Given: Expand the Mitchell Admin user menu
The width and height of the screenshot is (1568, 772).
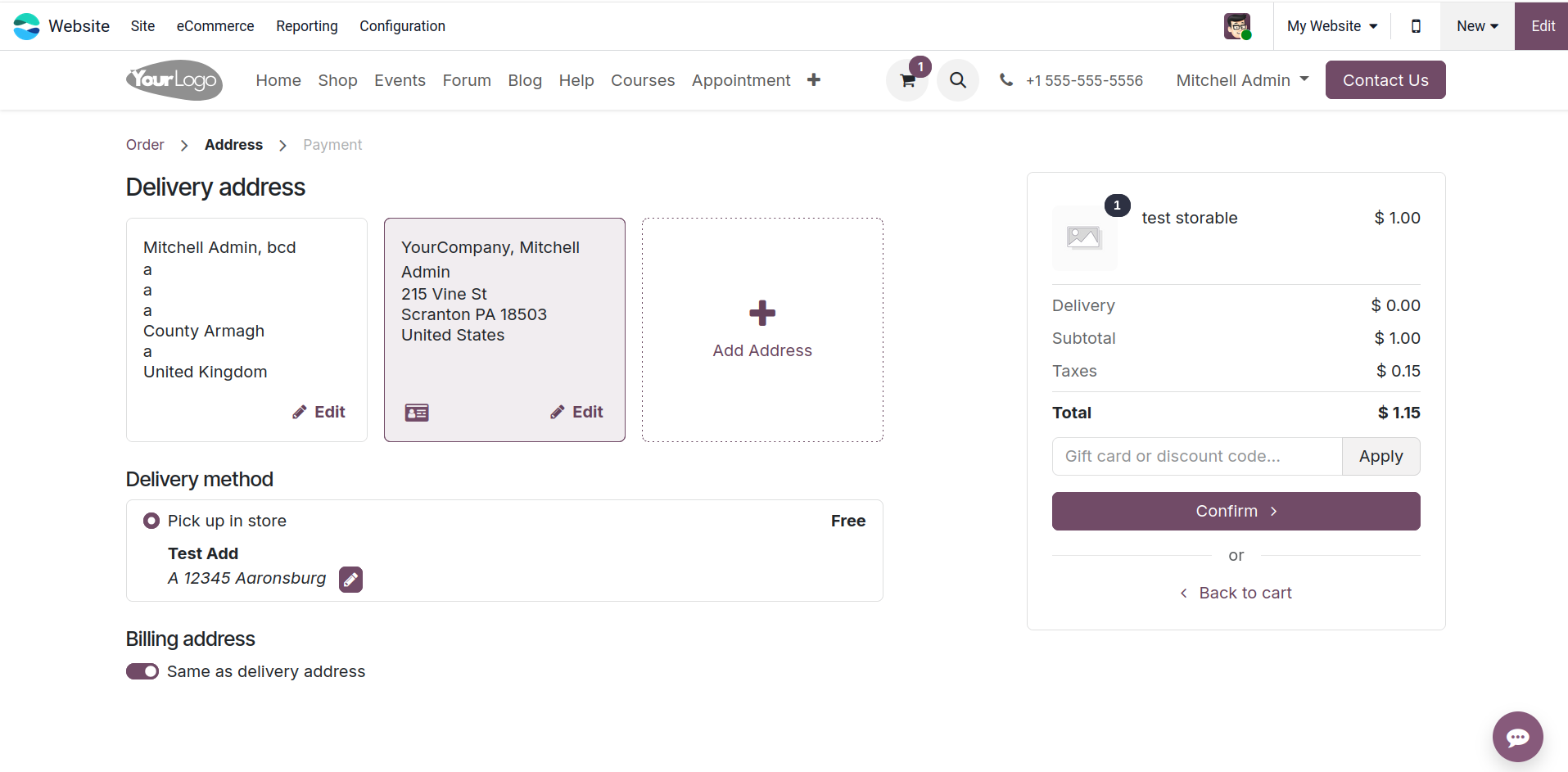Looking at the screenshot, I should click(1242, 80).
